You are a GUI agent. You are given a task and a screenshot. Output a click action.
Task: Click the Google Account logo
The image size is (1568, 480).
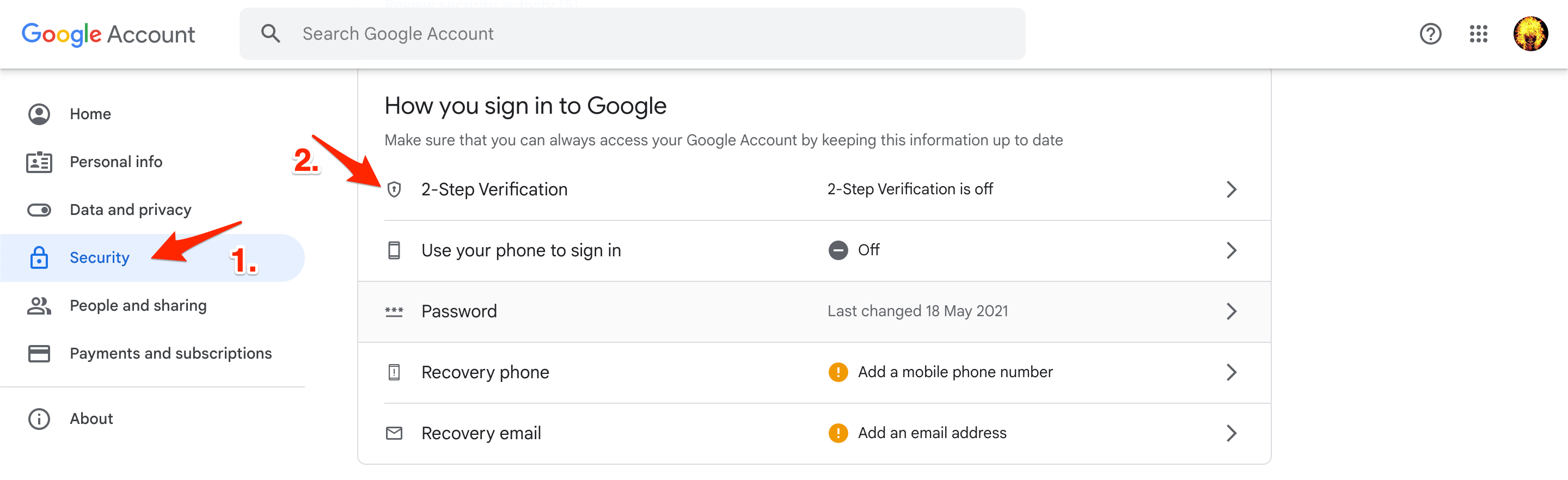pos(108,34)
